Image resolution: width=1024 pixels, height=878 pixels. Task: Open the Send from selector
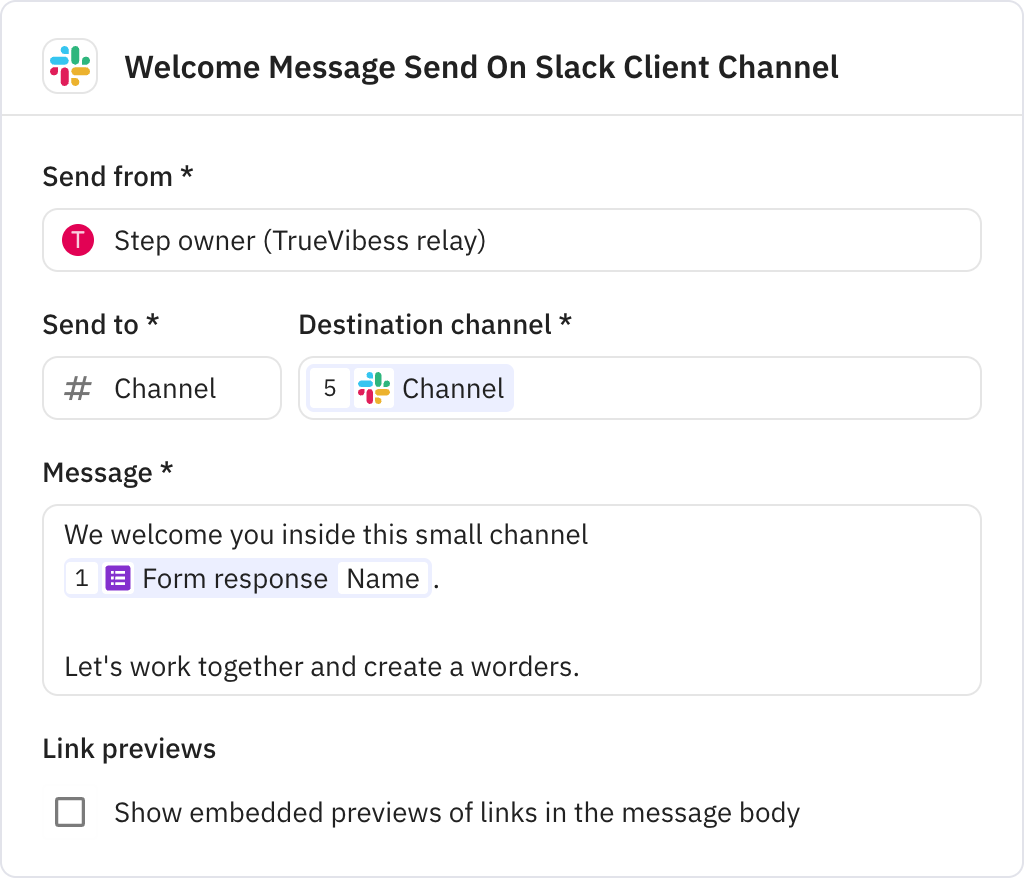pos(511,239)
